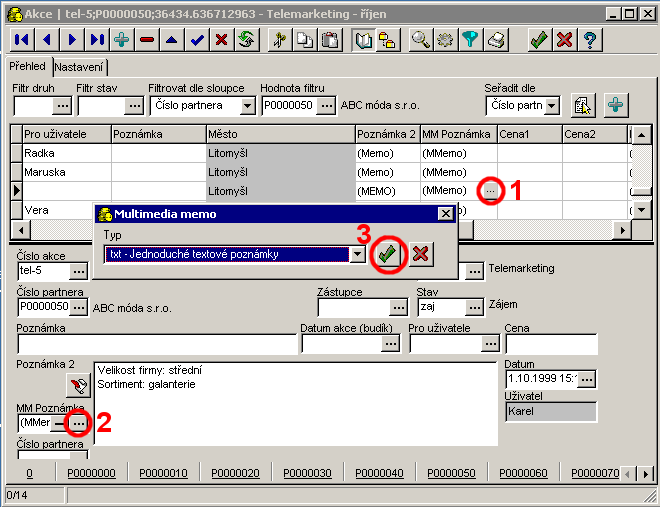660x507 pixels.
Task: Open the Typ dropdown in Multimedia memo
Action: tap(356, 254)
